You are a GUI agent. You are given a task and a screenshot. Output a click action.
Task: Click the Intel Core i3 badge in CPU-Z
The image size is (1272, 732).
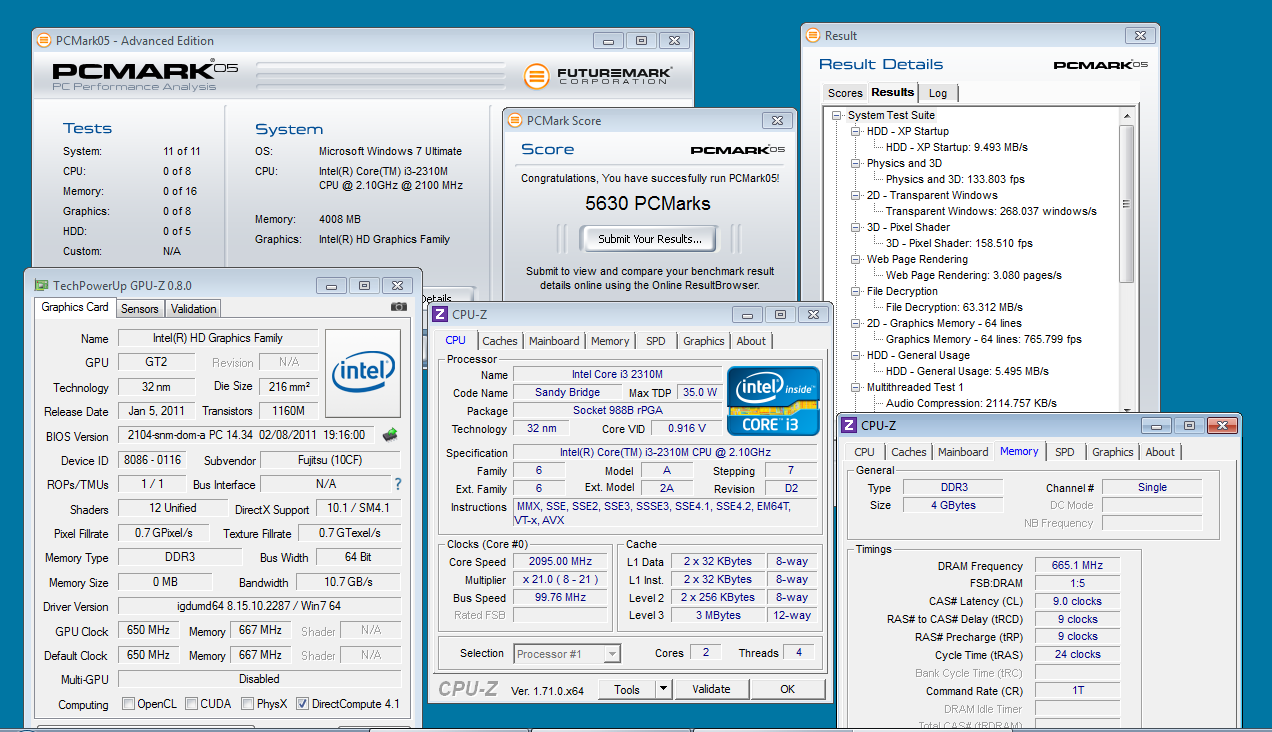(x=774, y=400)
